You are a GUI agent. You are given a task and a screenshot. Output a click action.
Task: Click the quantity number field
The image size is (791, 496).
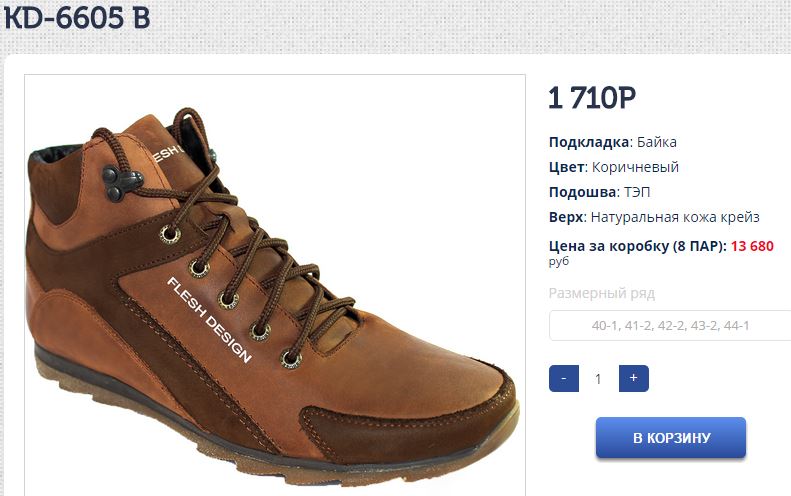599,379
